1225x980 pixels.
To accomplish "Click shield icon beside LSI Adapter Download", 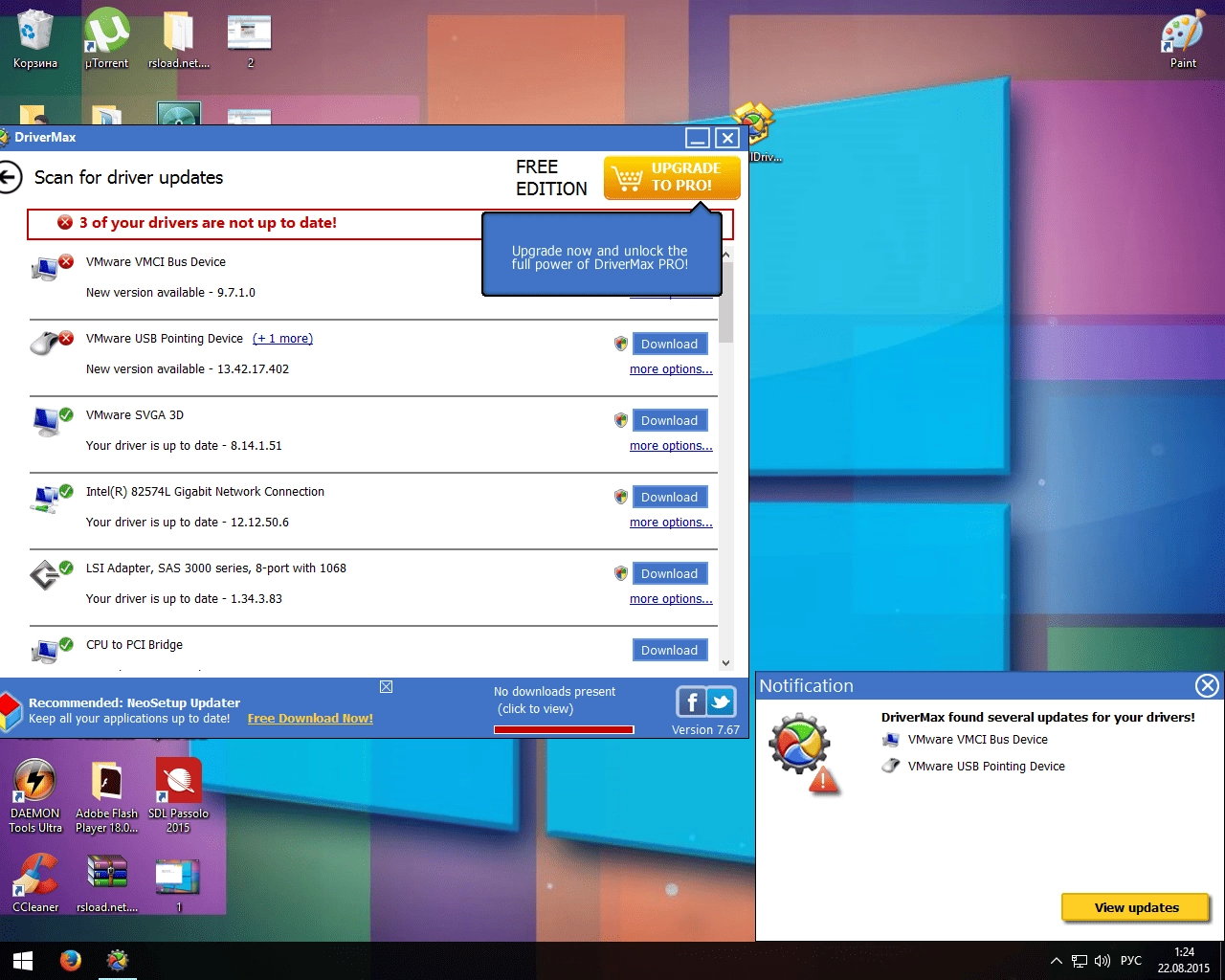I will click(621, 573).
